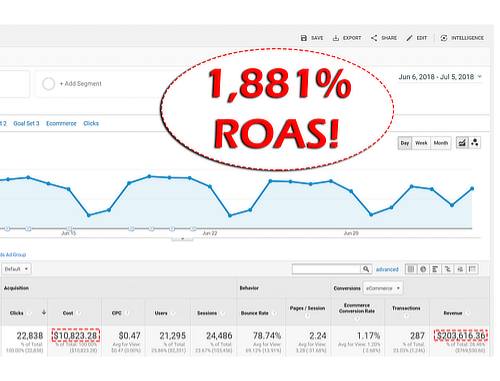Click the empty Add Segment circle
The width and height of the screenshot is (500, 381).
49,84
